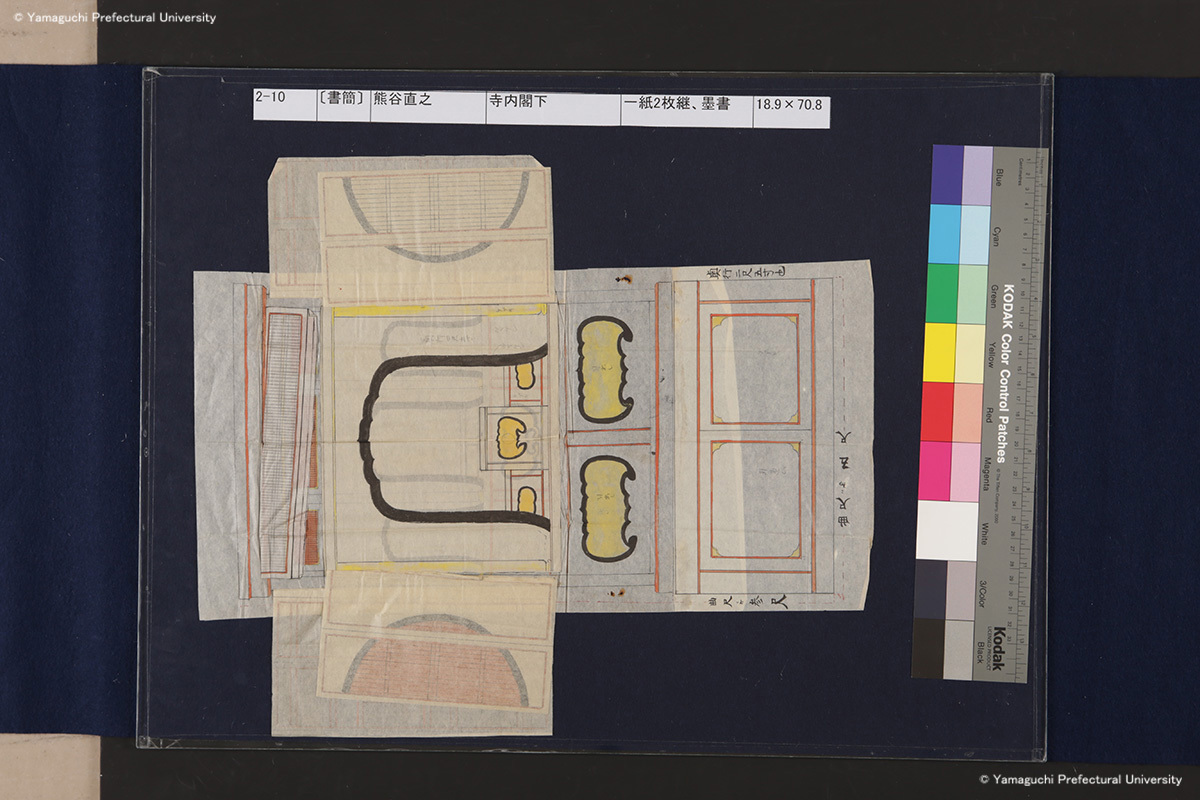
Task: Click the upper orange-framed rectangular panel
Action: [x=755, y=368]
